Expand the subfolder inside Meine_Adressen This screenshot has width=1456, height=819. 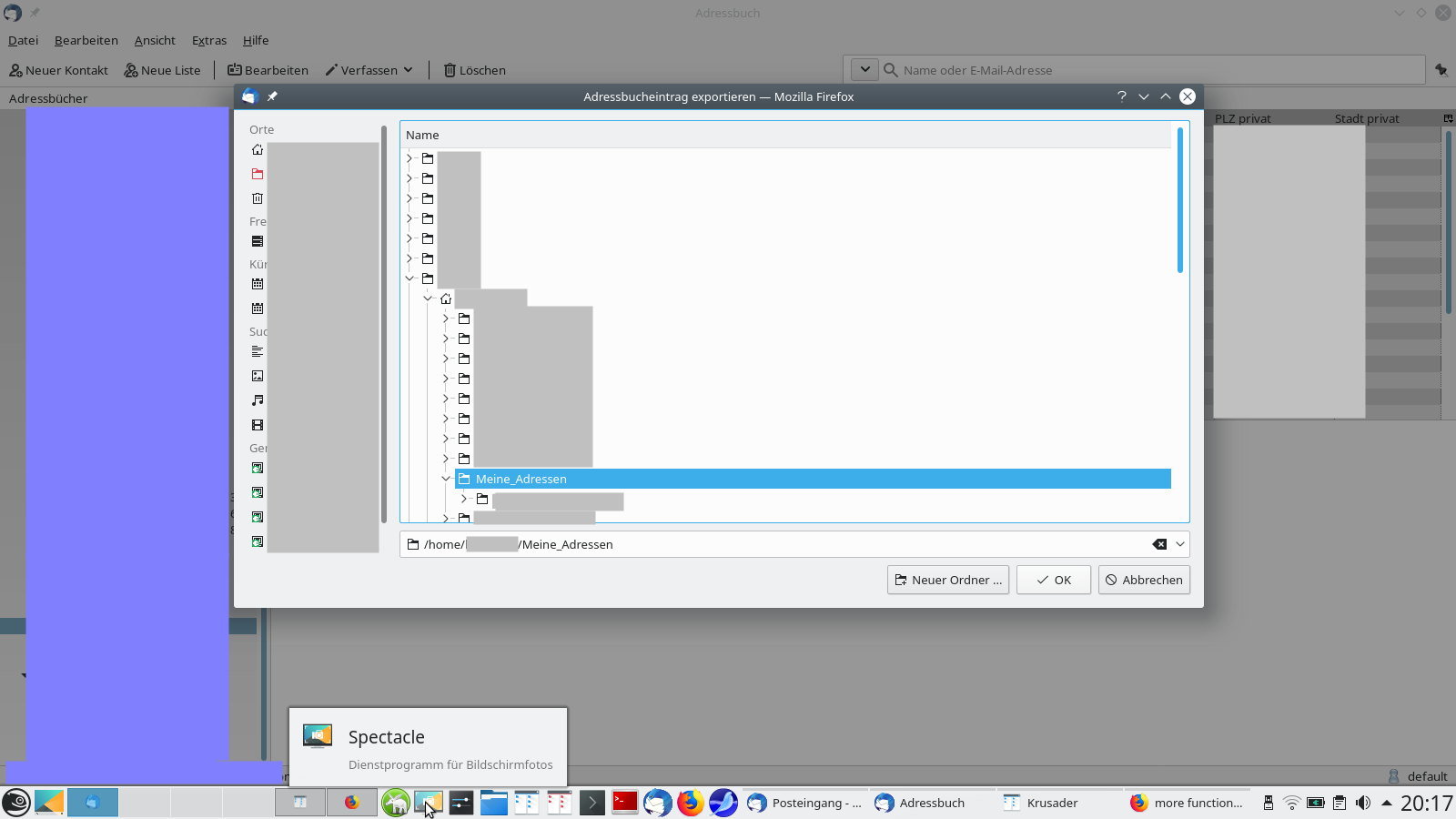click(x=464, y=499)
